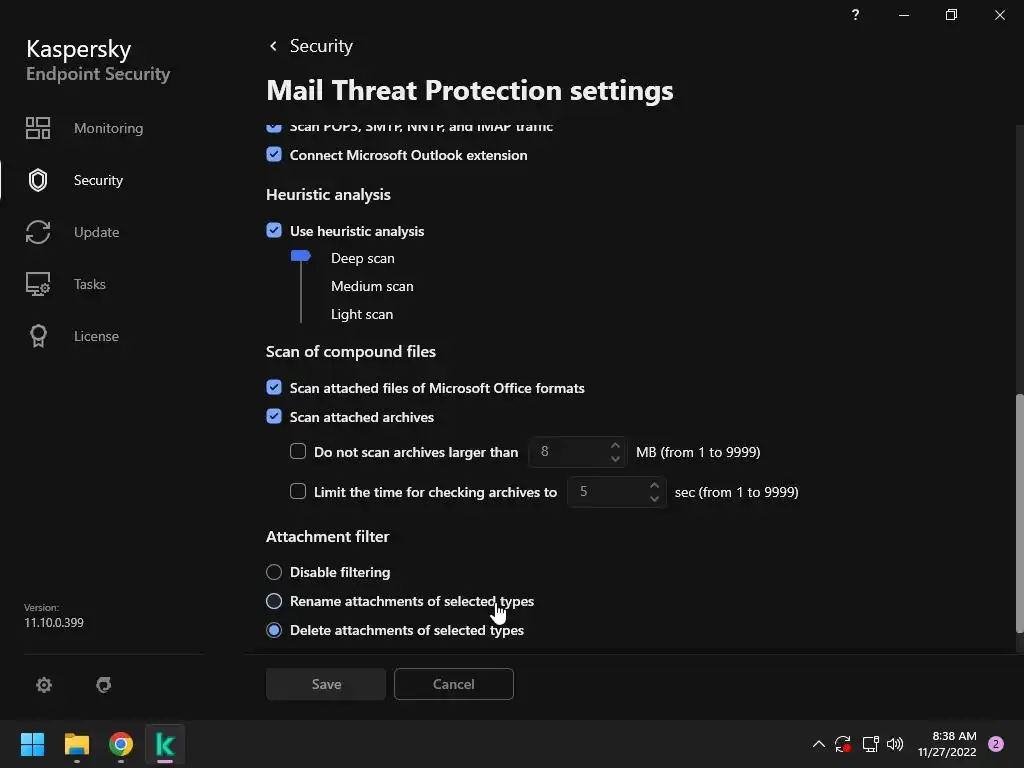Enable Limit the time for checking archives

(298, 491)
